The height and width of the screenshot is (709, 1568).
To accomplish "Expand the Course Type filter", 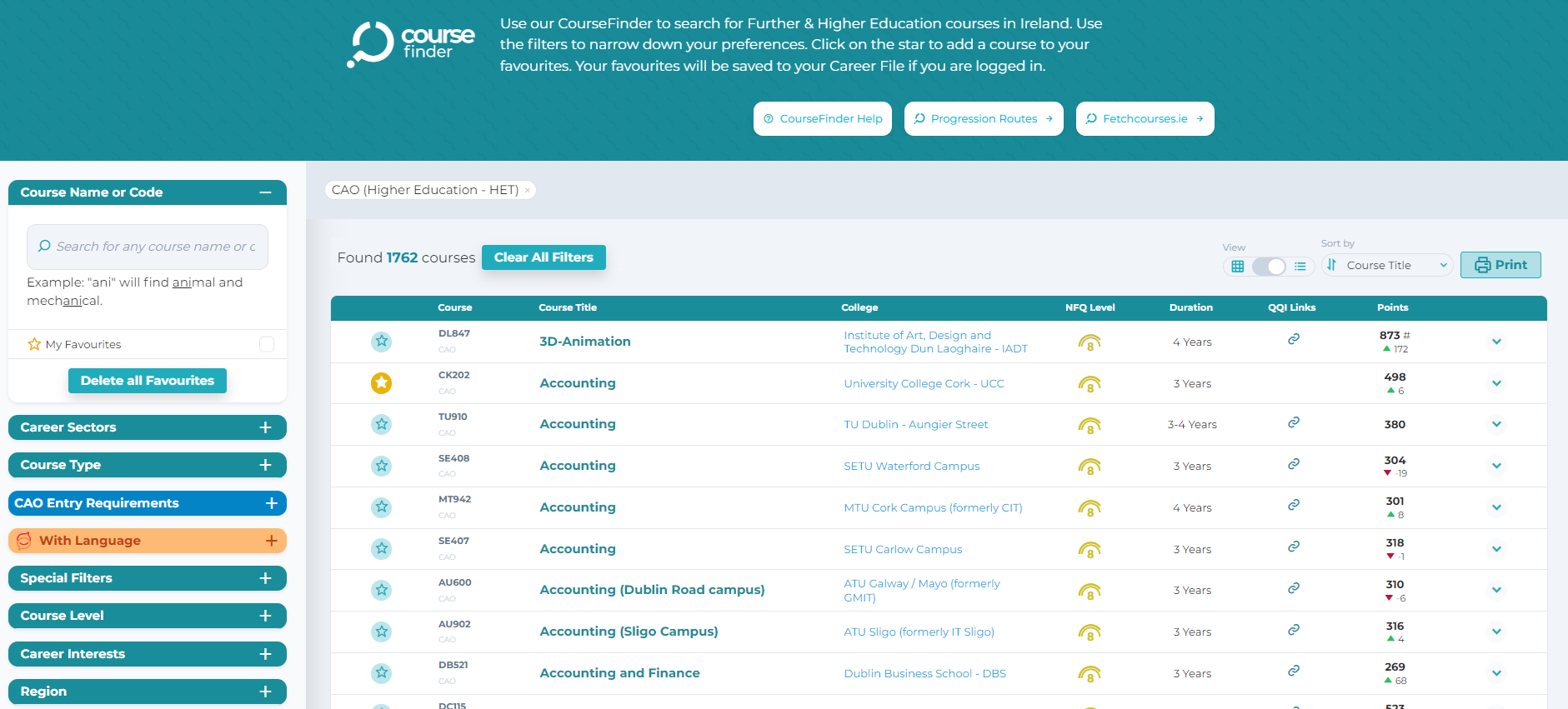I will click(148, 465).
